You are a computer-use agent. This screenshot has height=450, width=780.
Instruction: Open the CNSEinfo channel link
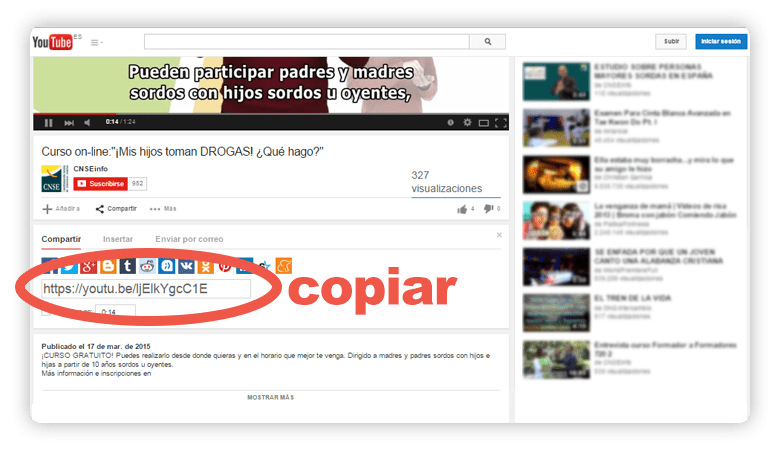click(x=91, y=169)
